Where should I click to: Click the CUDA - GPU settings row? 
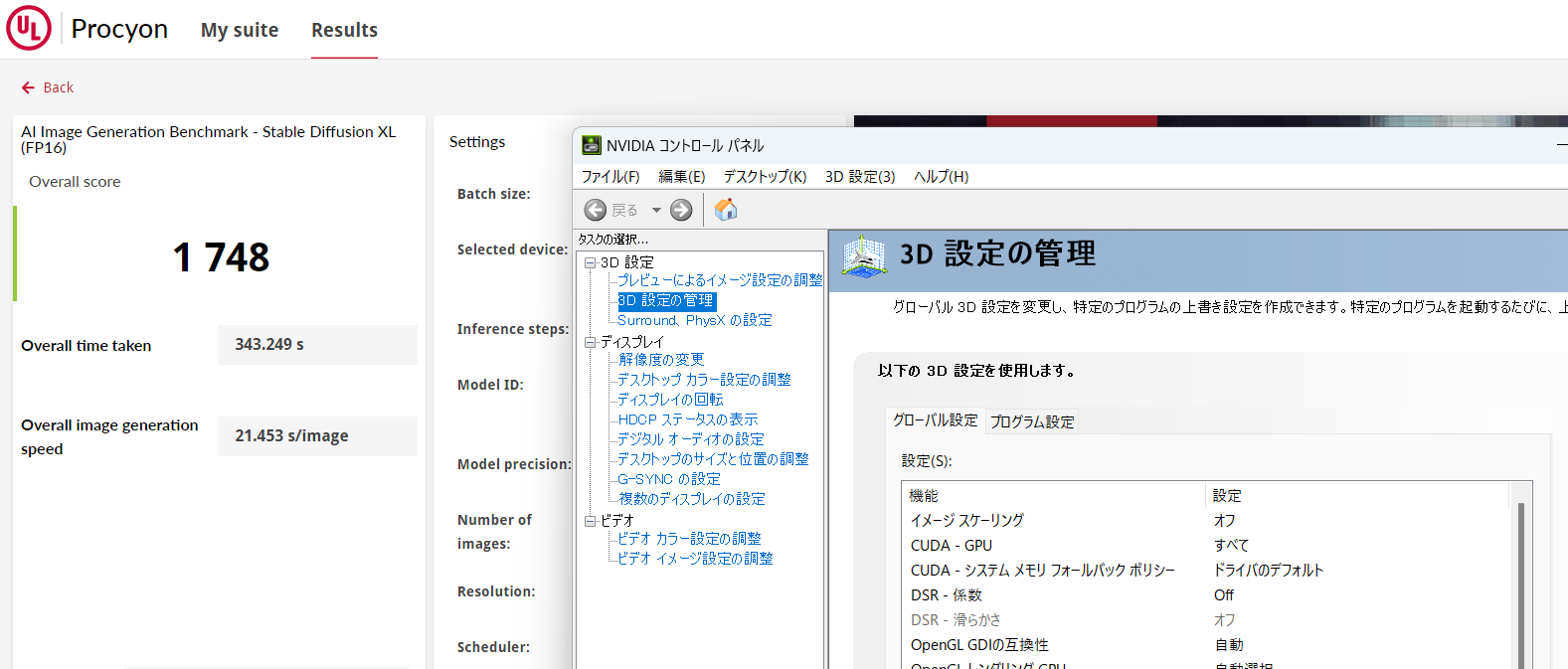[1207, 545]
